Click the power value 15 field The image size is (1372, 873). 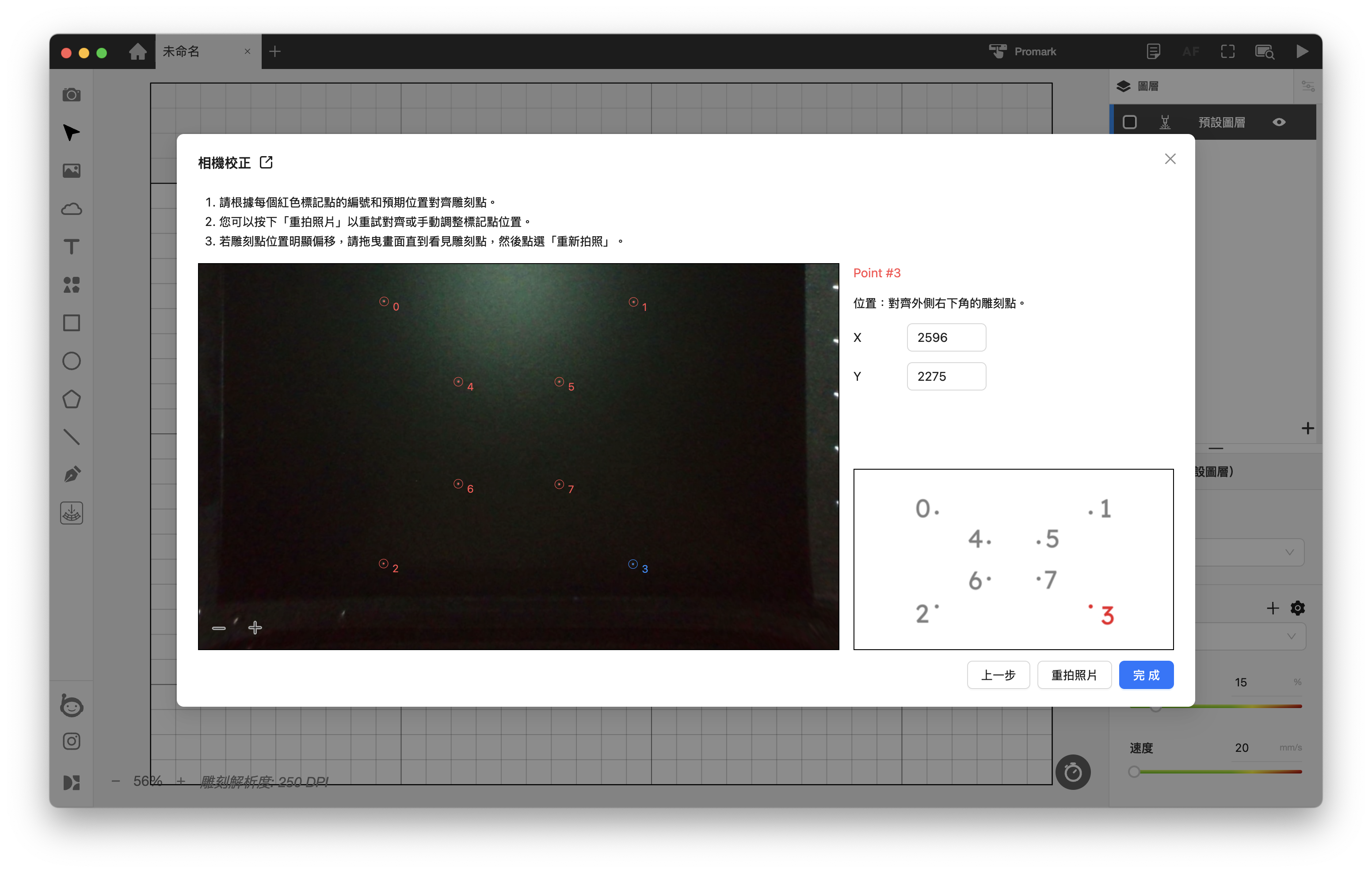pos(1240,682)
